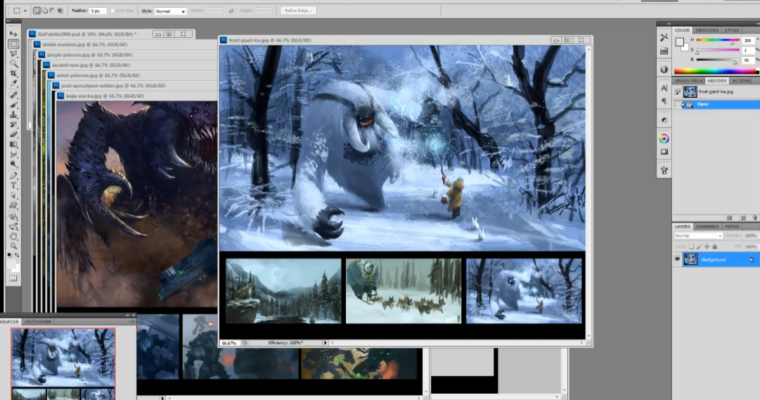Open the tool preset picker arrow
The width and height of the screenshot is (760, 400).
coord(25,11)
